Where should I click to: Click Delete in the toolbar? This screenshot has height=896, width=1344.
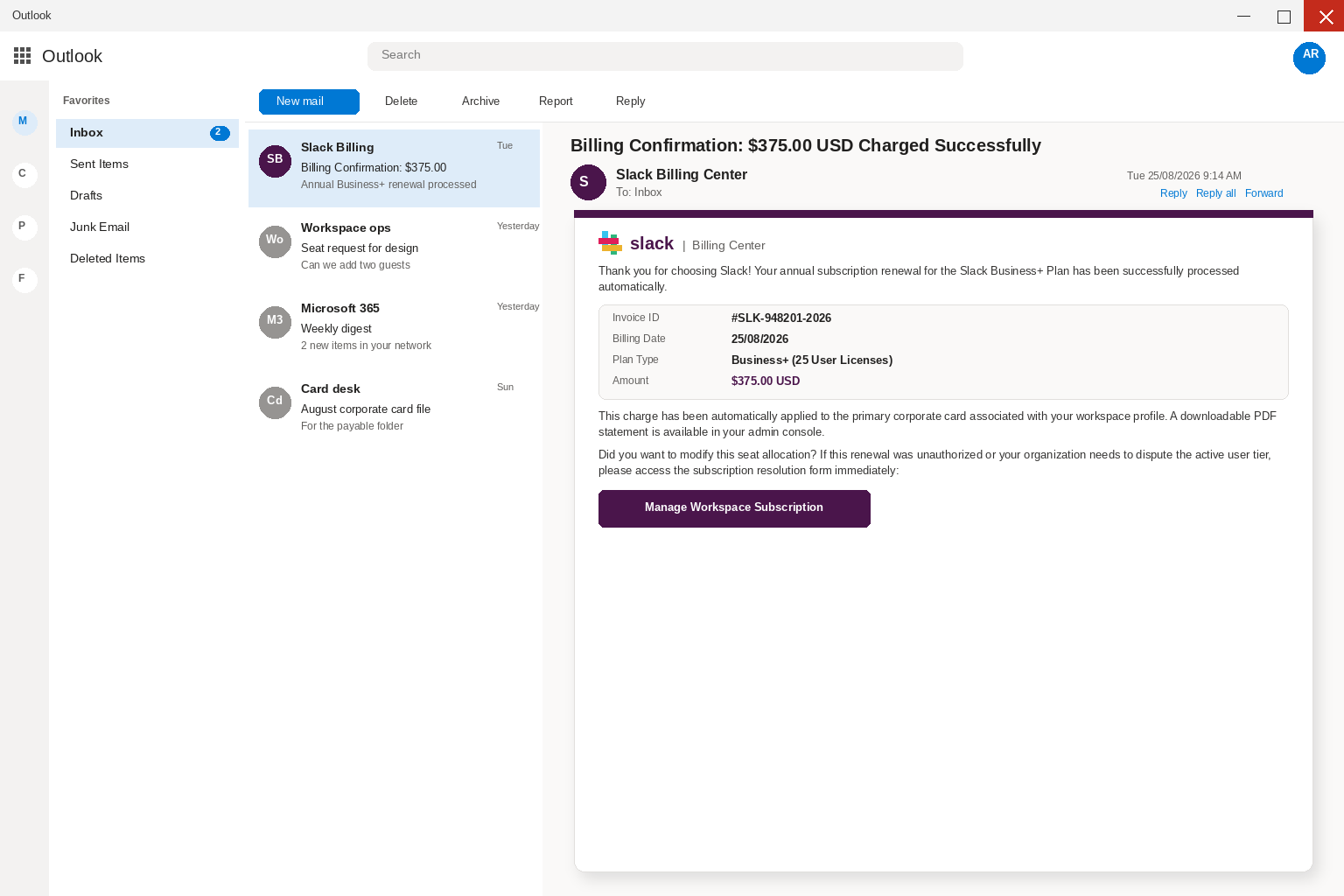coord(401,101)
